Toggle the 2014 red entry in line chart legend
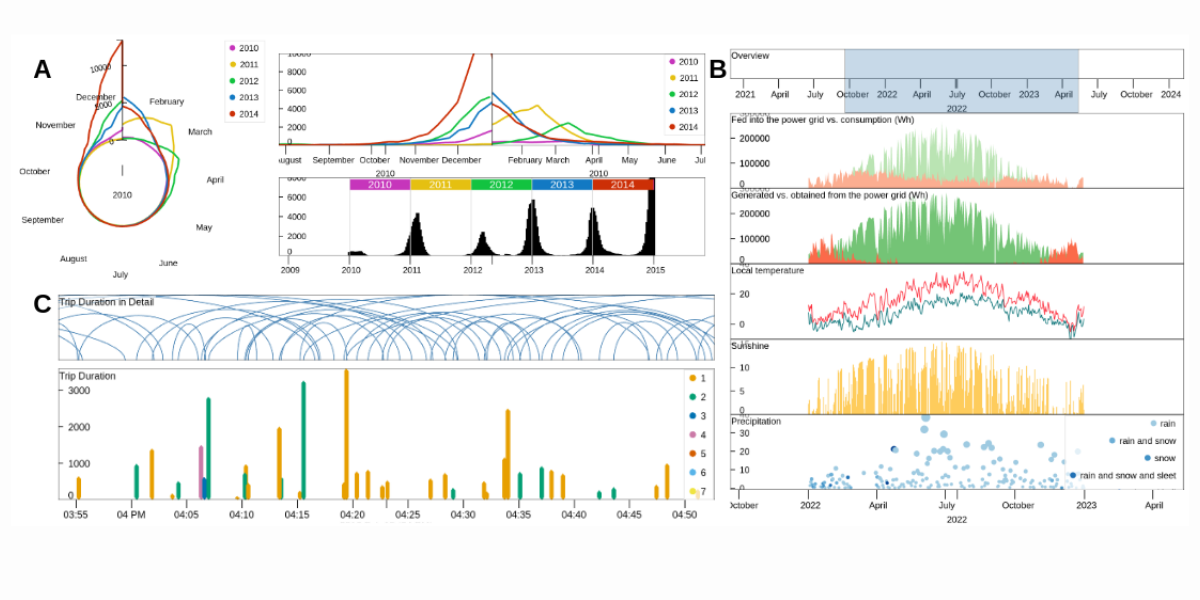 point(672,127)
